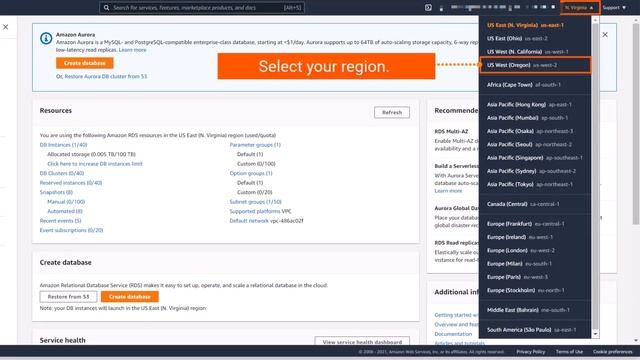Image resolution: width=640 pixels, height=360 pixels.
Task: Select Asia Pacific (Hong Kong) region
Action: [x=529, y=104]
